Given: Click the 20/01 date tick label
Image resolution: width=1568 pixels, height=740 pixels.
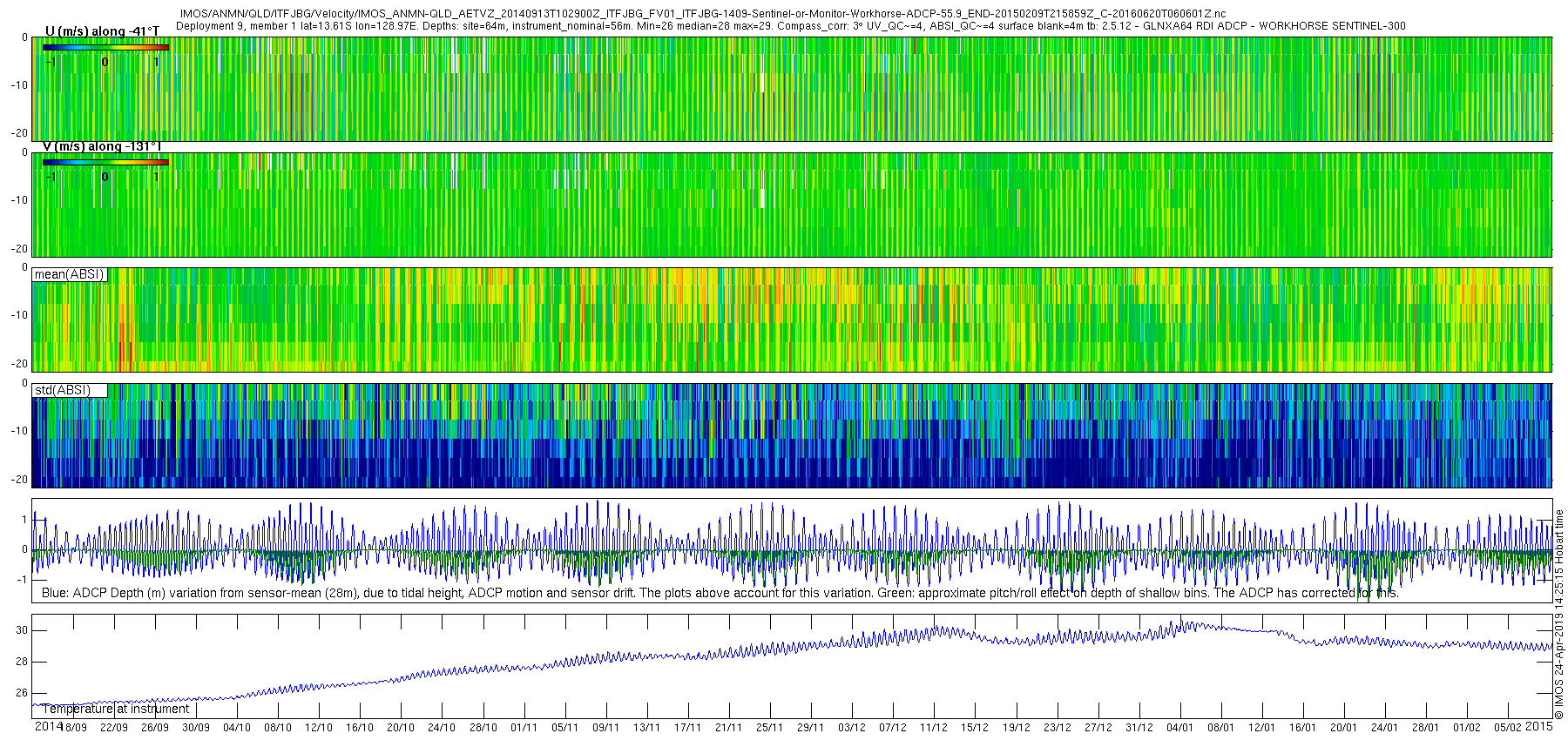Looking at the screenshot, I should pos(1343,728).
